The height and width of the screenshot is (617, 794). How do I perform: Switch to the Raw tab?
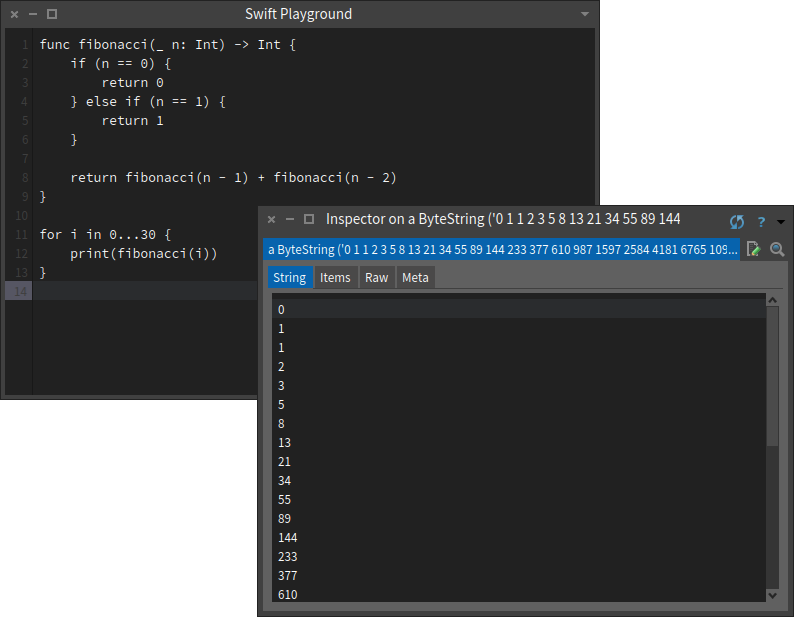pyautogui.click(x=377, y=278)
